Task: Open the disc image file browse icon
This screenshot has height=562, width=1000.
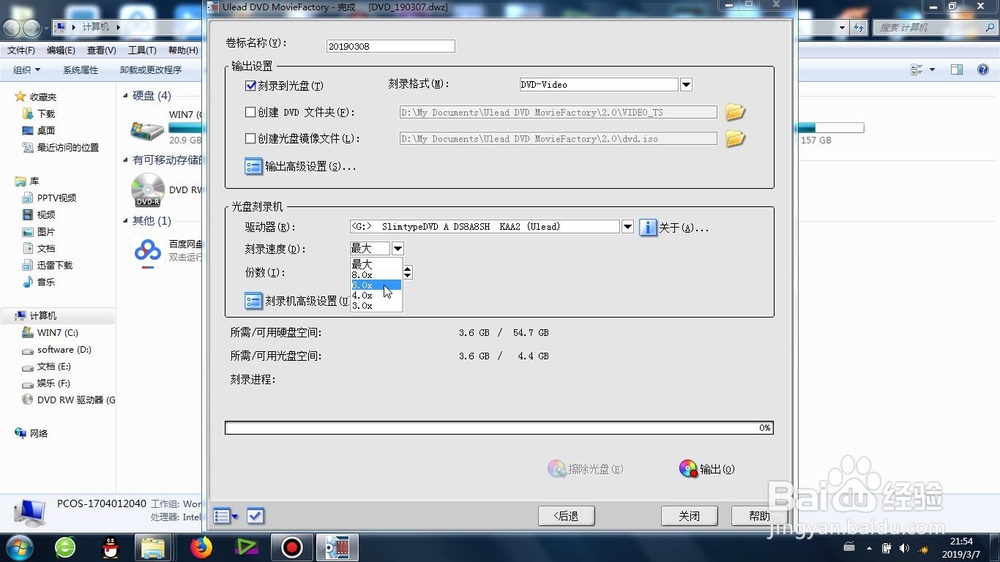Action: 735,138
